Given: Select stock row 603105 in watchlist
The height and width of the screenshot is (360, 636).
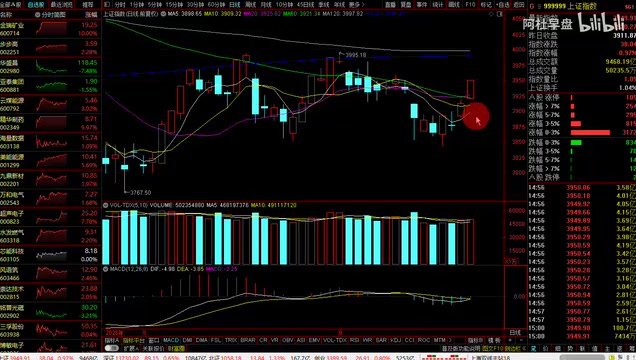Looking at the screenshot, I should click(50, 255).
